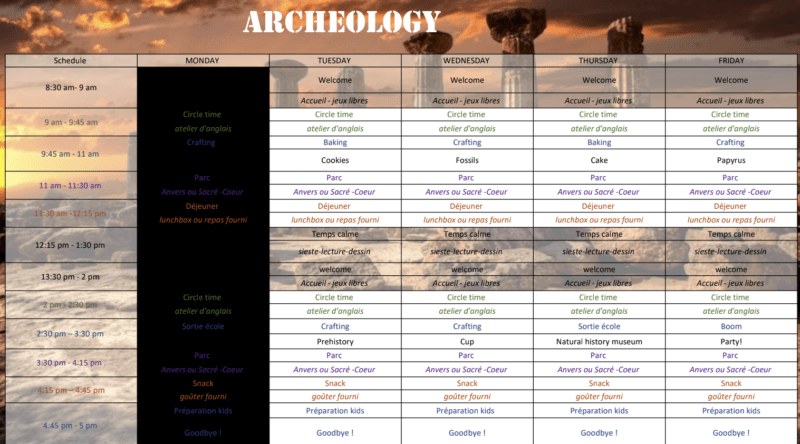800x444 pixels.
Task: Click Tuesday's morning Baking cell
Action: tap(335, 142)
